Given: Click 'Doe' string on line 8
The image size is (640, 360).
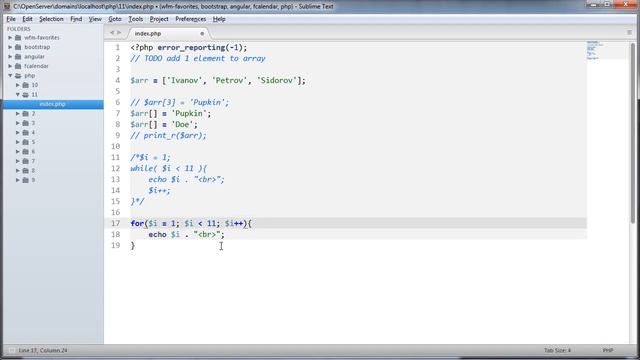Looking at the screenshot, I should pyautogui.click(x=182, y=124).
